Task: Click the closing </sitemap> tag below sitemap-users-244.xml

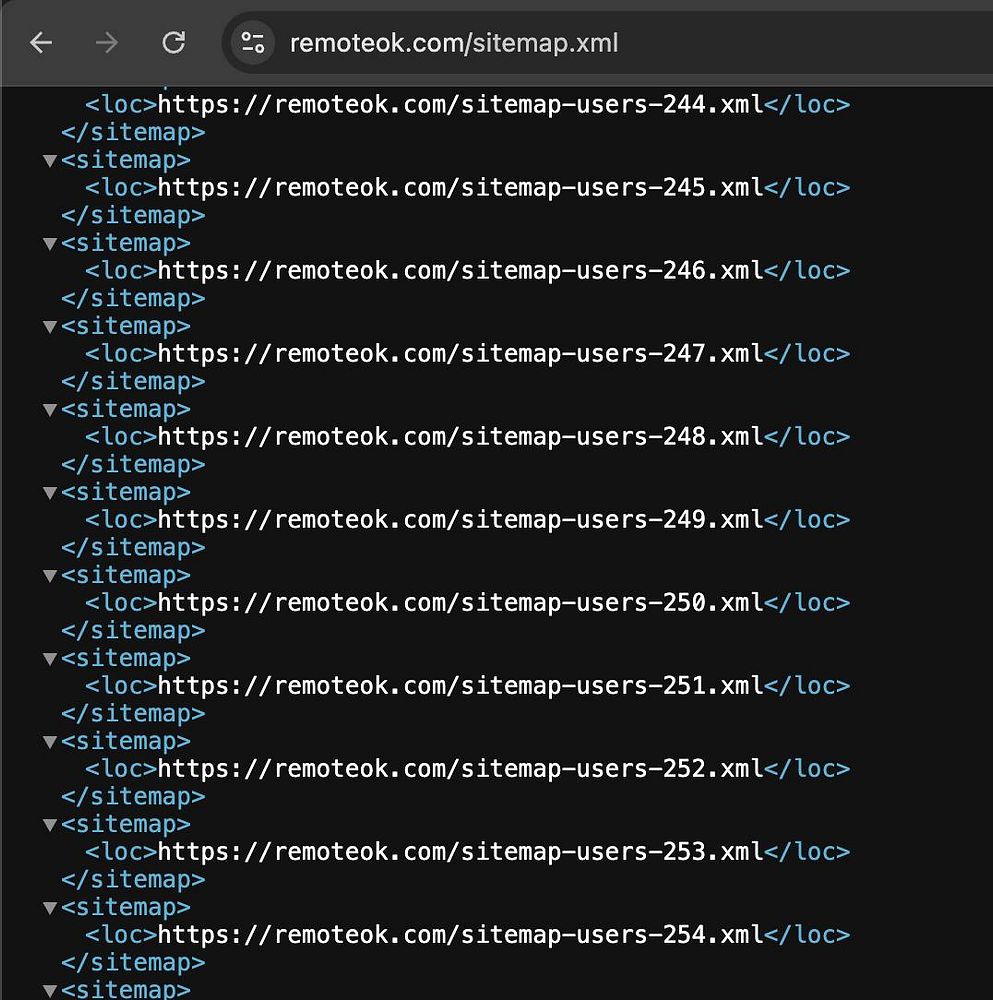Action: pos(133,133)
